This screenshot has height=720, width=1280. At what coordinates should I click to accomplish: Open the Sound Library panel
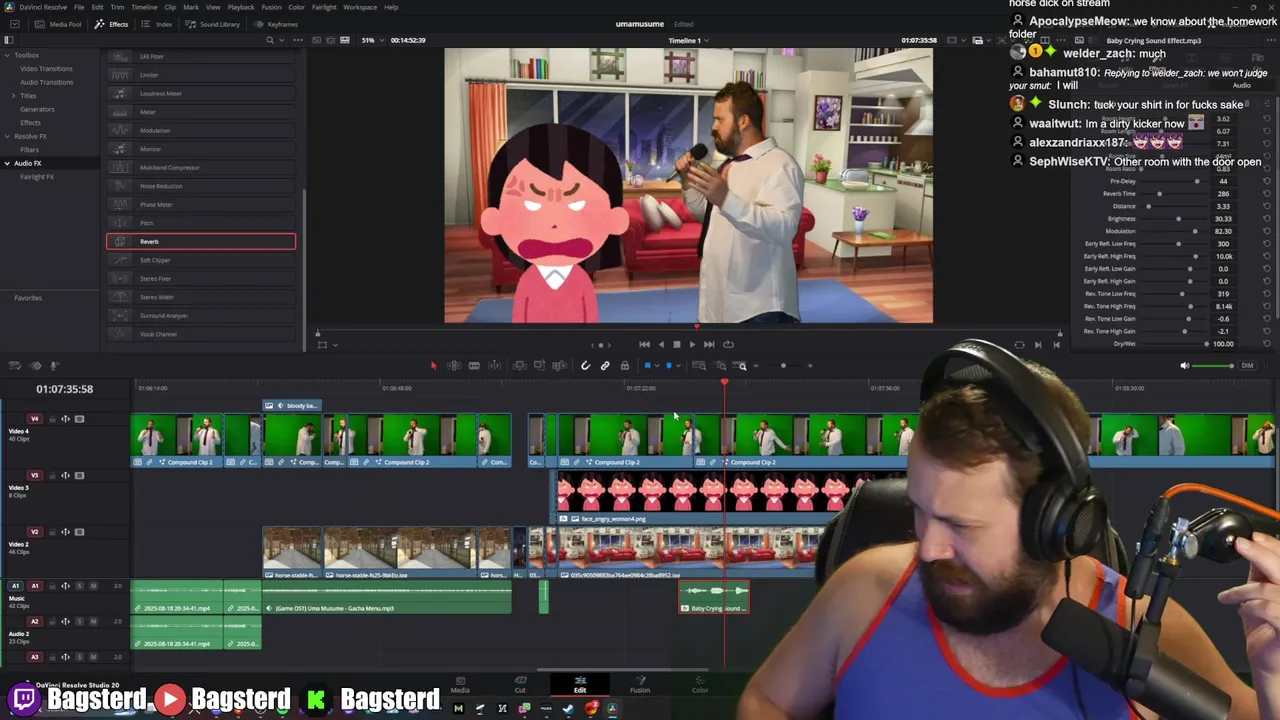213,24
